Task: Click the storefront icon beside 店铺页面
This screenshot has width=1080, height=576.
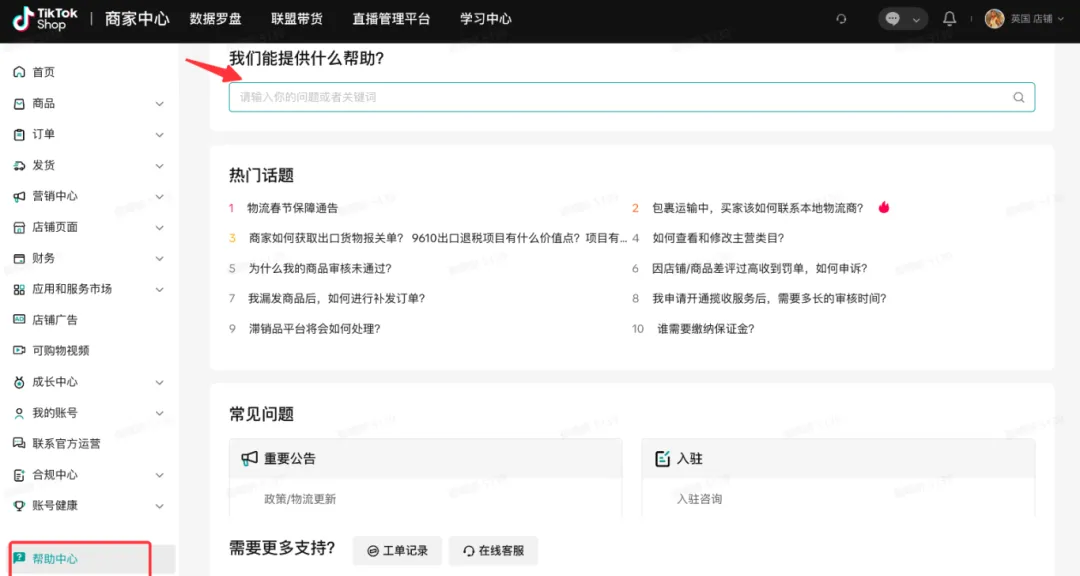Action: pos(19,227)
